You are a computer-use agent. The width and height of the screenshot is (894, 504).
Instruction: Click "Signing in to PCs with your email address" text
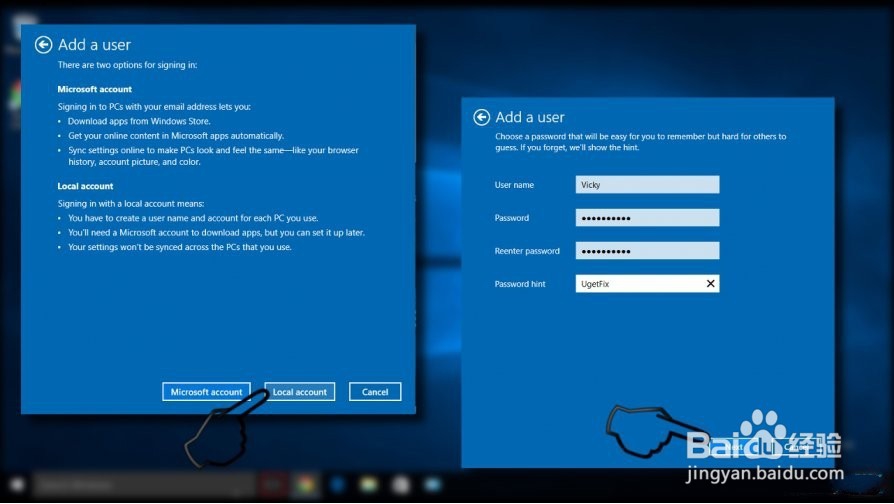point(154,107)
